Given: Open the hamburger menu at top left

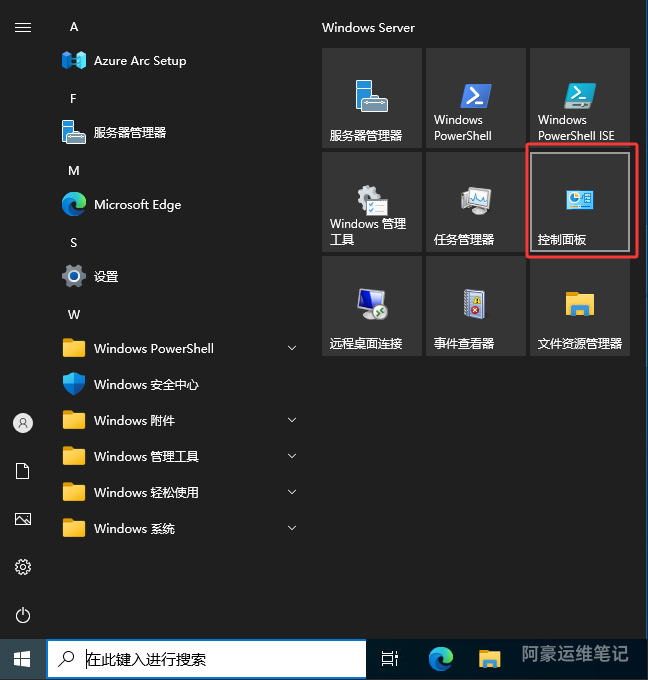Looking at the screenshot, I should pos(23,28).
